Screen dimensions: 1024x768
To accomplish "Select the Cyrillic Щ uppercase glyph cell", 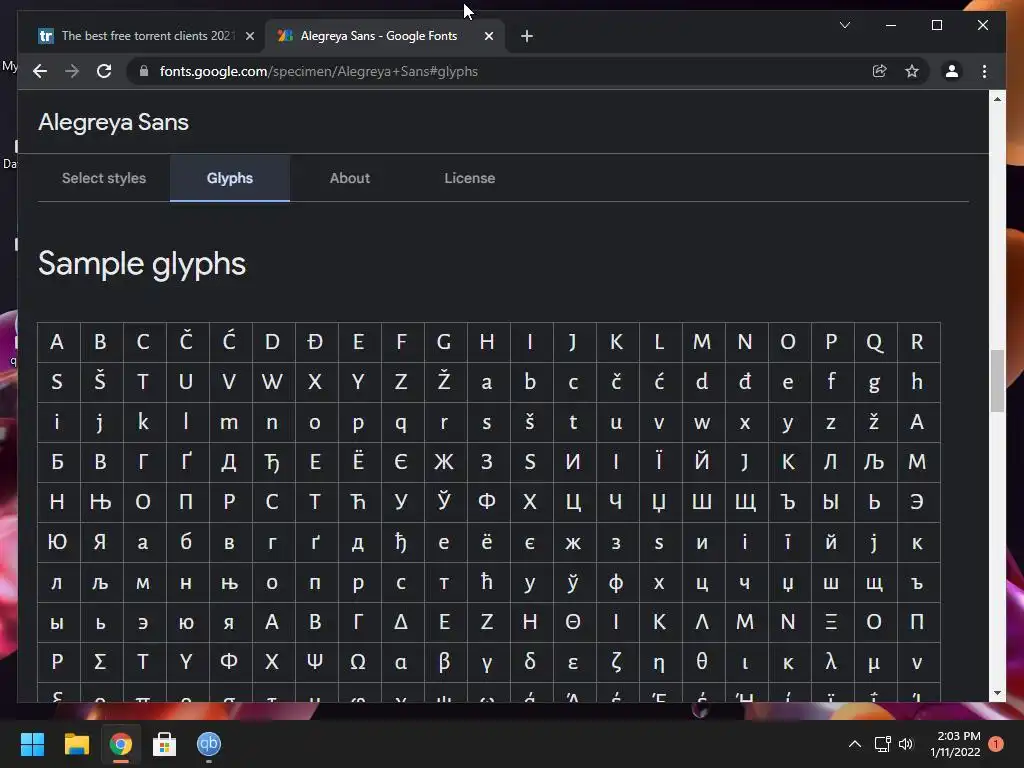I will point(745,502).
